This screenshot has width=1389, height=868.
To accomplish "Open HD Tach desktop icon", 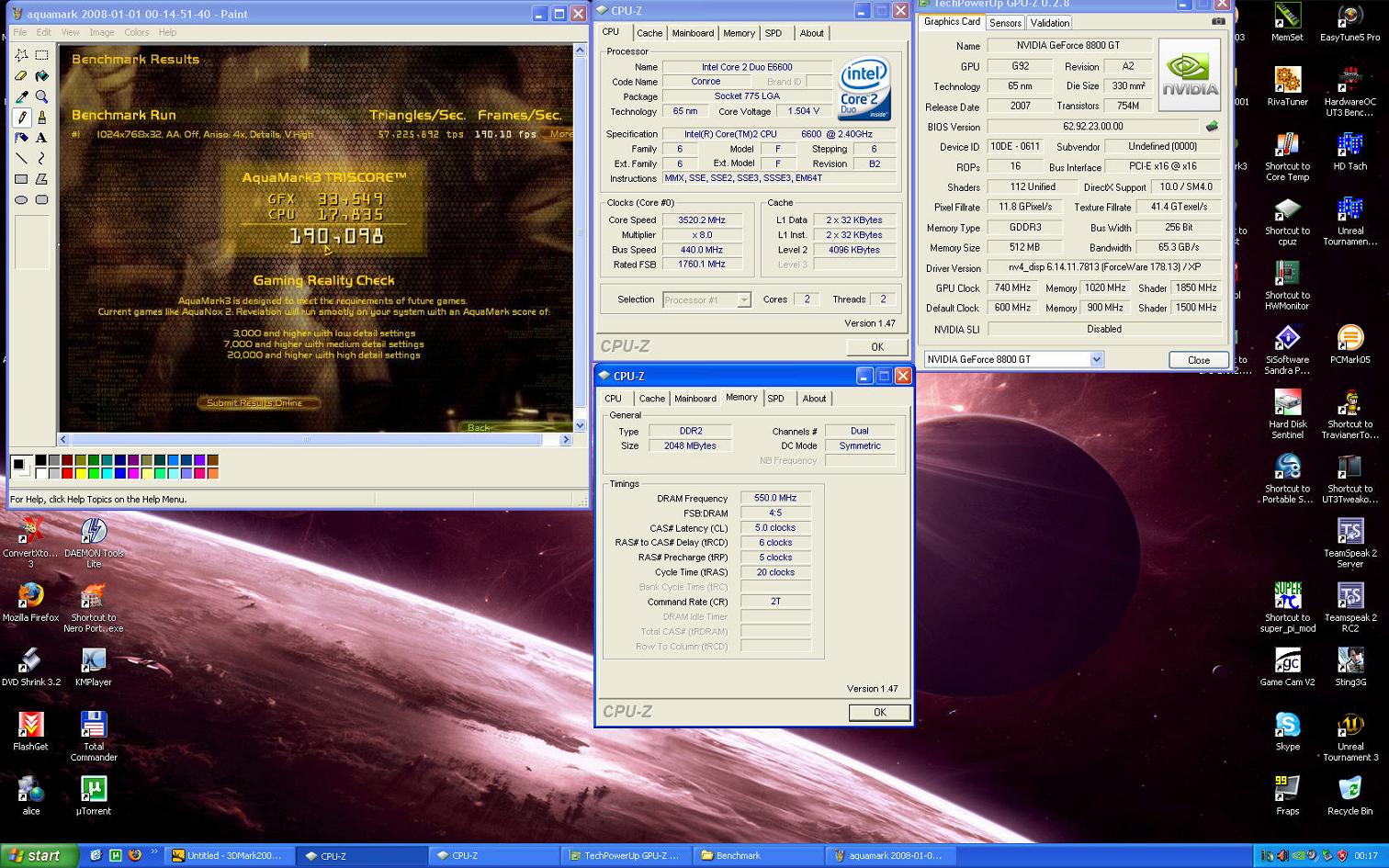I will [1349, 152].
